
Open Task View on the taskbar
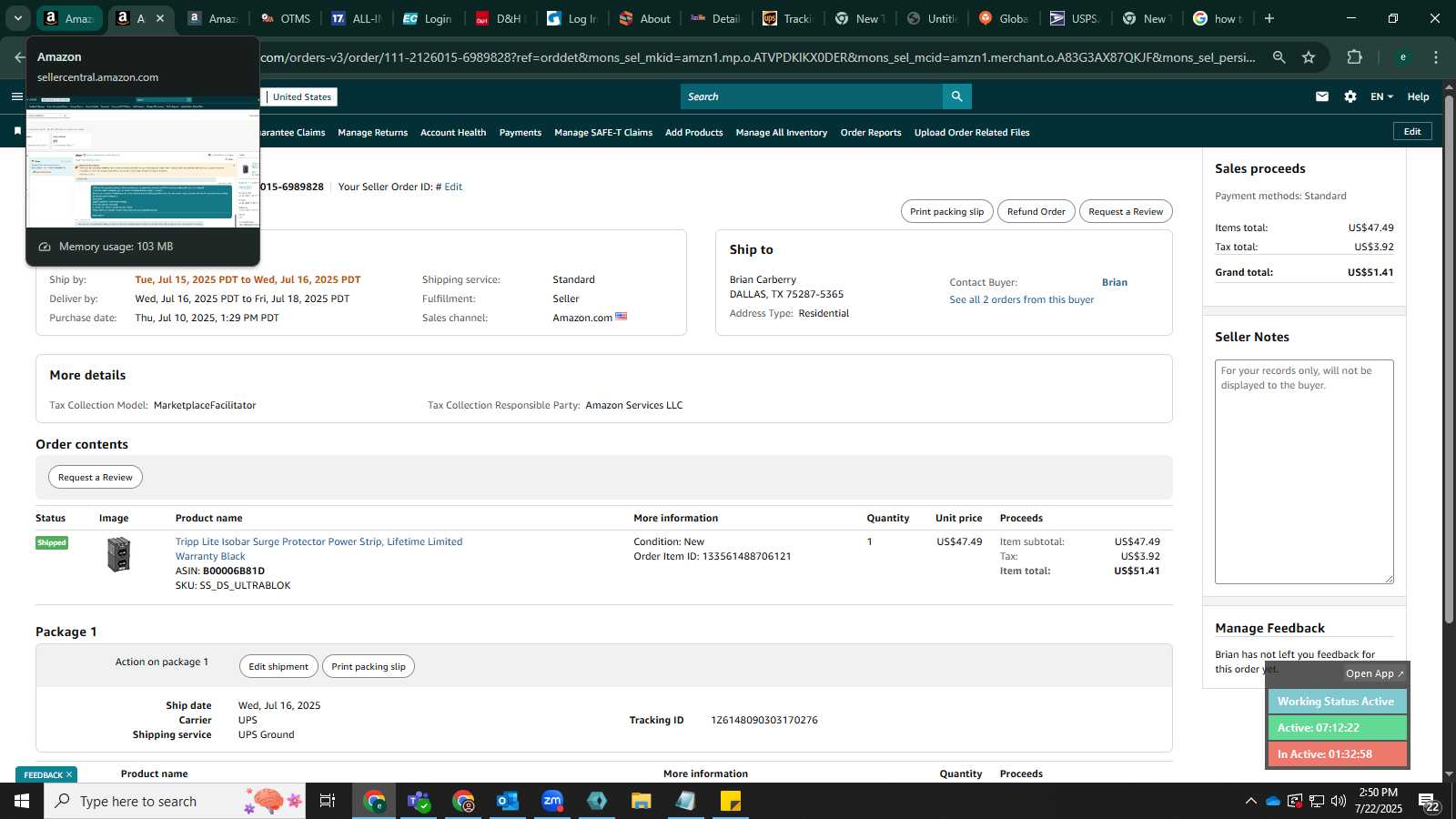(328, 801)
